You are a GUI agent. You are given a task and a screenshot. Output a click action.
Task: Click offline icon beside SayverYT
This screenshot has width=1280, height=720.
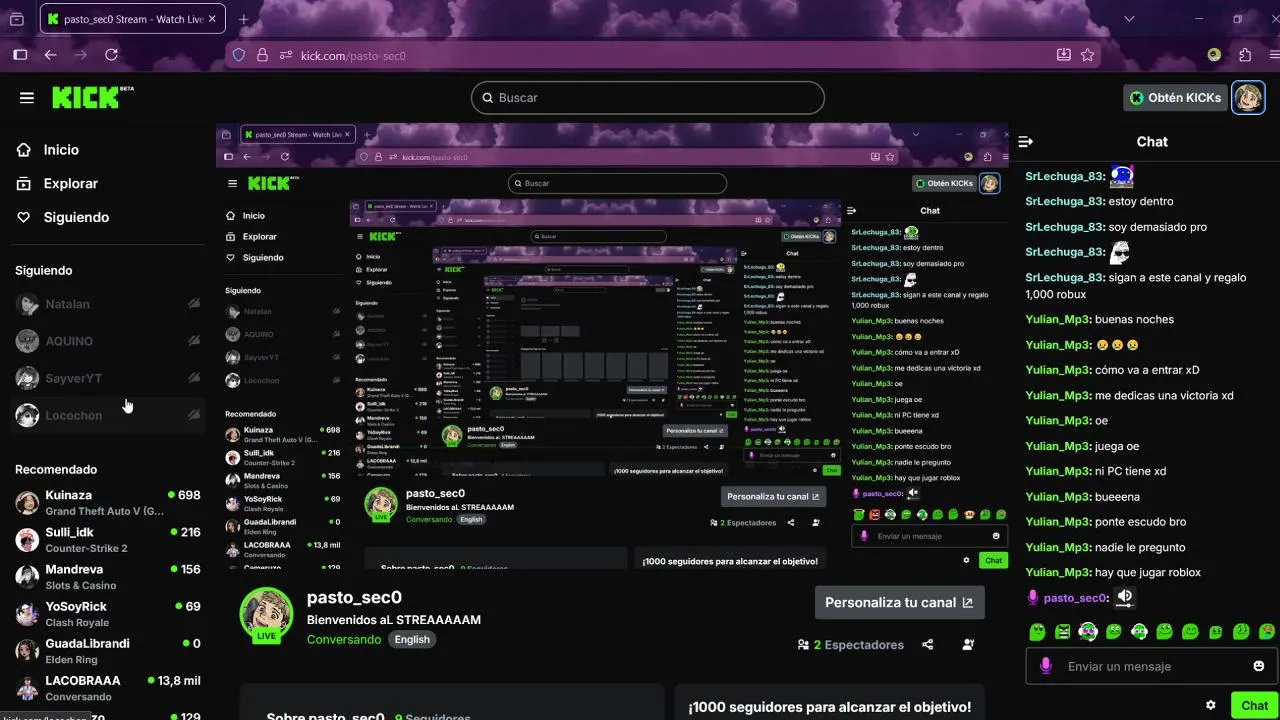[x=194, y=378]
